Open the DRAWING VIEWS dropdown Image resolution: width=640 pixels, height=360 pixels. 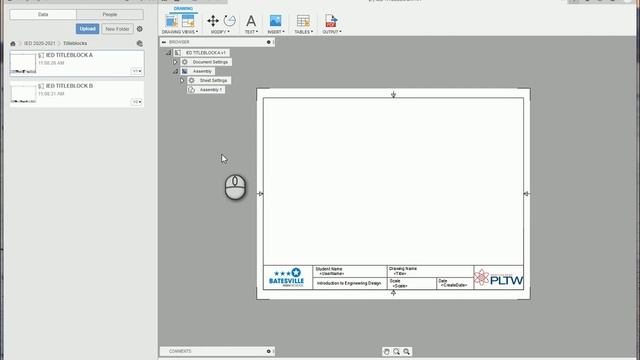pos(180,32)
